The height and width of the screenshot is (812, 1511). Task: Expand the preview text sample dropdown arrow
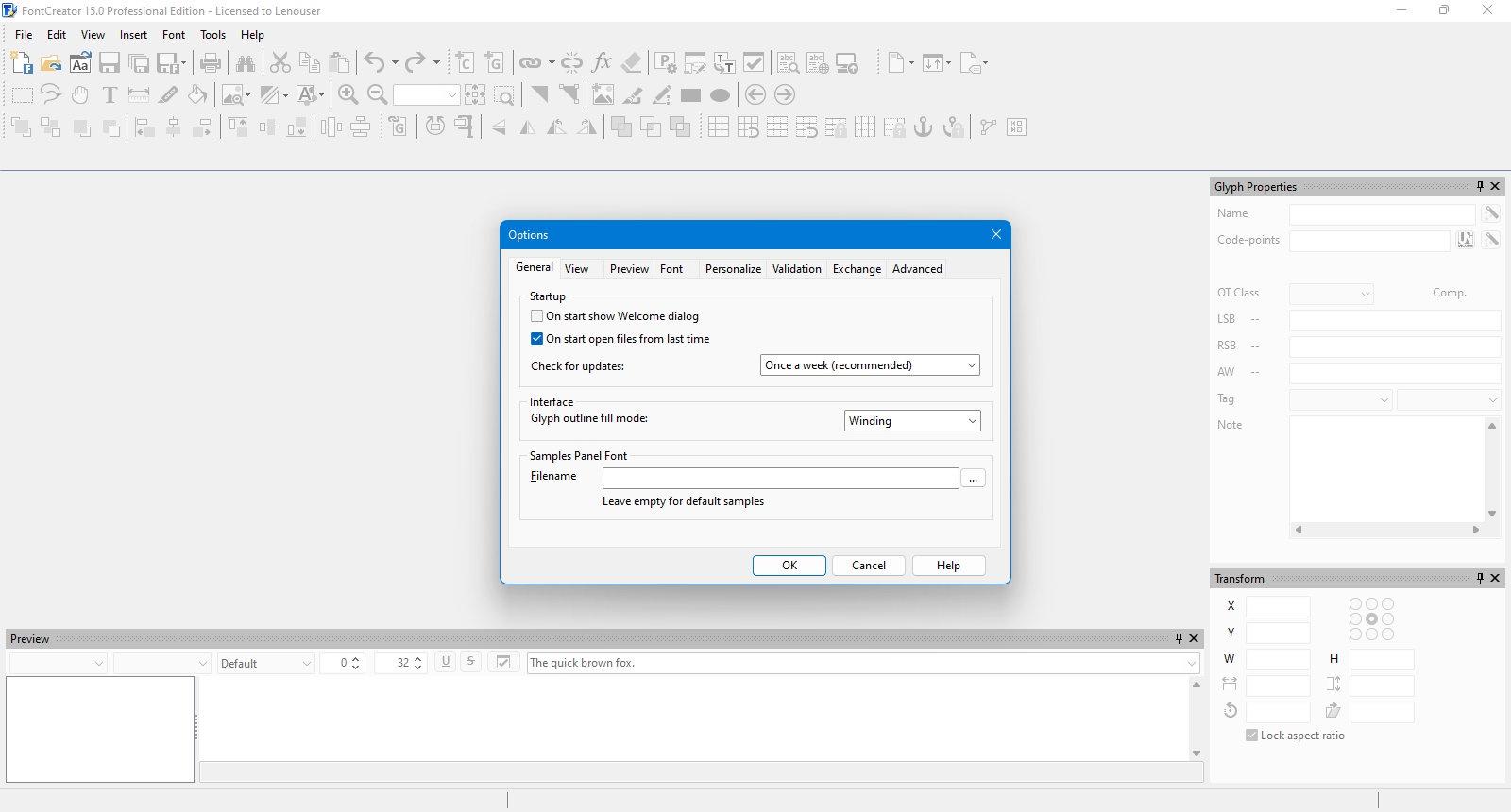tap(1191, 663)
